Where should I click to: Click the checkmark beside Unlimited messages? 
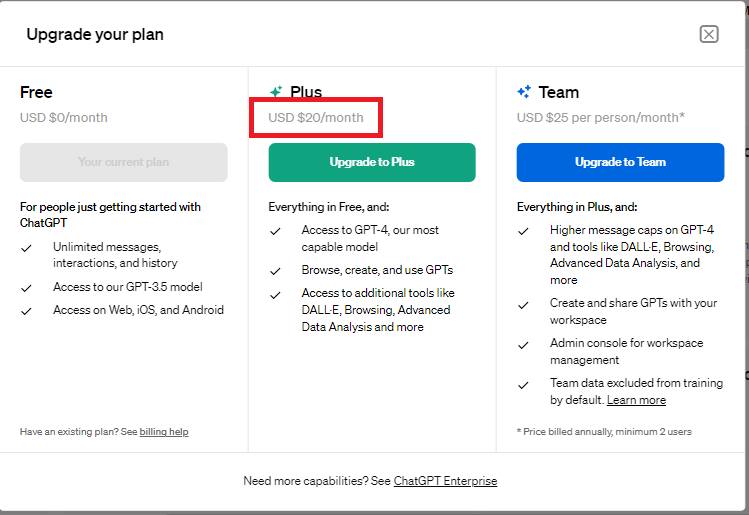pos(26,248)
